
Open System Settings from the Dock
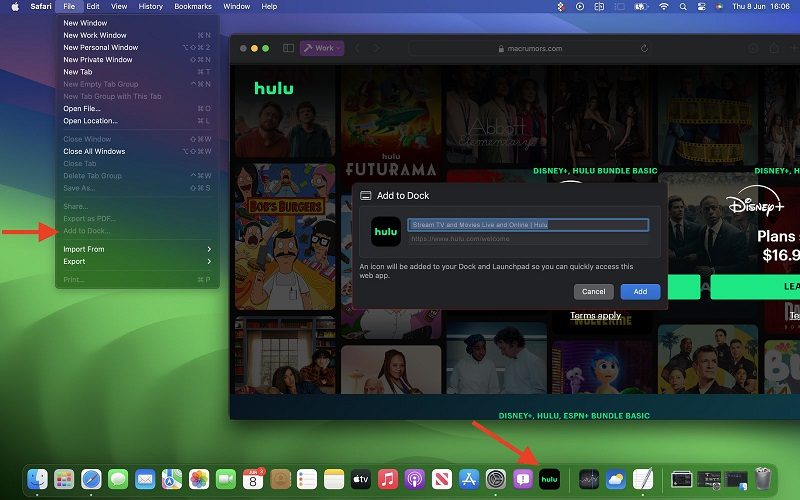coord(496,480)
